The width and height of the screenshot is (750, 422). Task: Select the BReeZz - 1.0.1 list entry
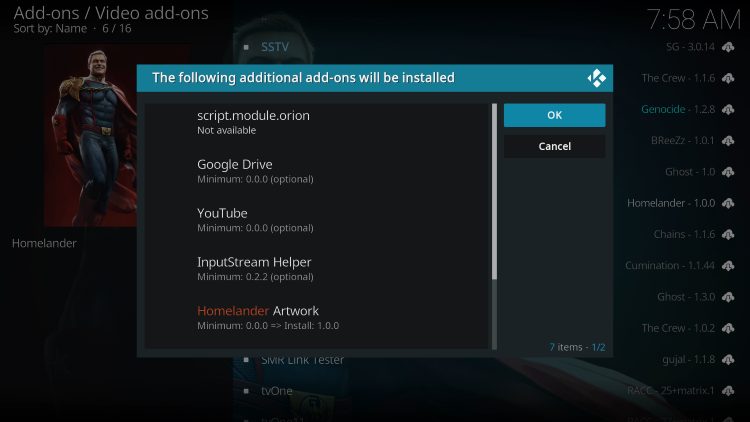pos(683,141)
